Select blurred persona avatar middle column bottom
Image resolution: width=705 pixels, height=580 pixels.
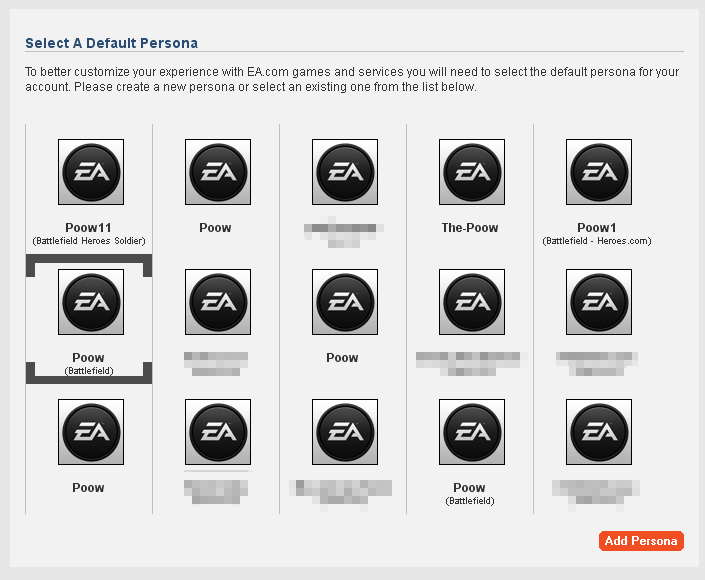pos(345,432)
